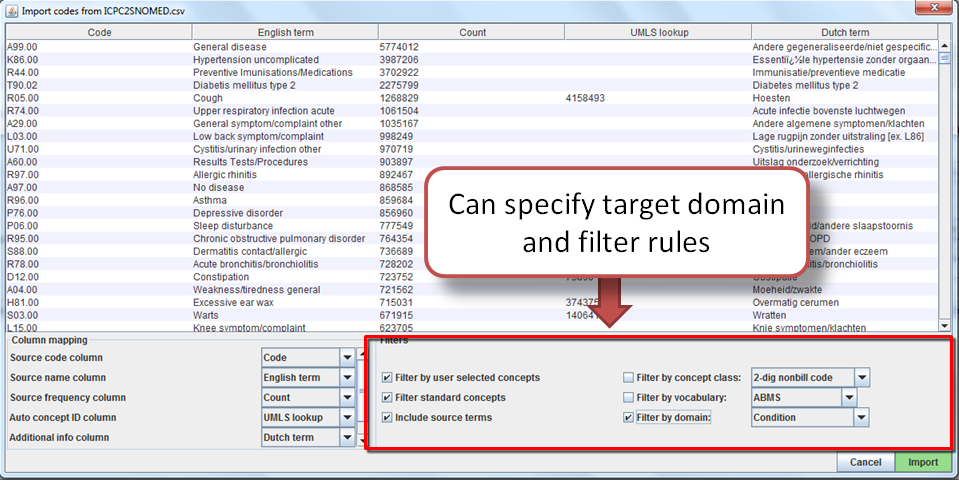
Task: Disable Include source terms option
Action: point(387,418)
